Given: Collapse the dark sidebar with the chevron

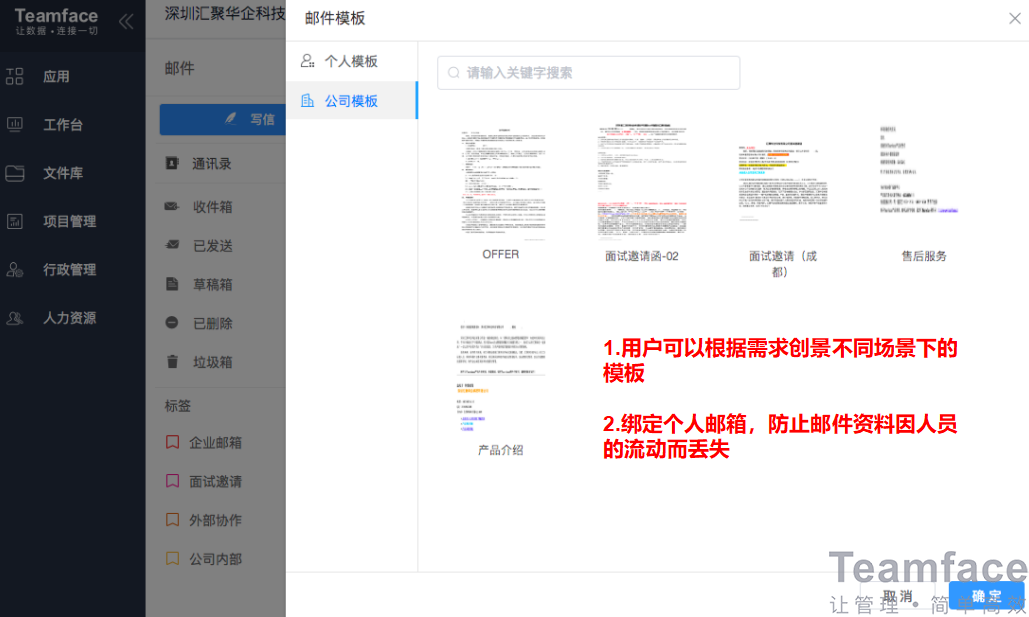Looking at the screenshot, I should coord(126,22).
